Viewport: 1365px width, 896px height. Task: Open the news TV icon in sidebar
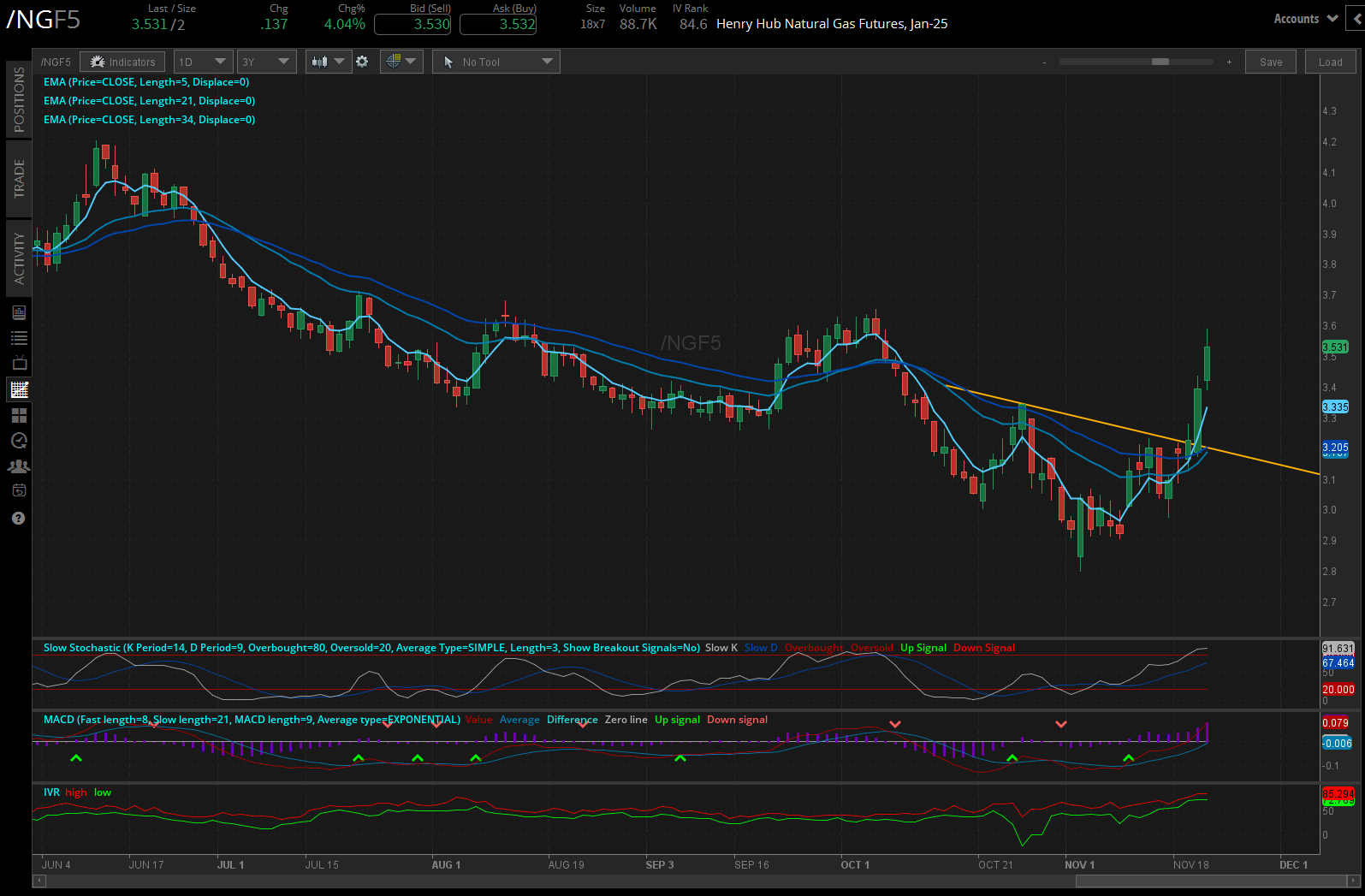(19, 363)
